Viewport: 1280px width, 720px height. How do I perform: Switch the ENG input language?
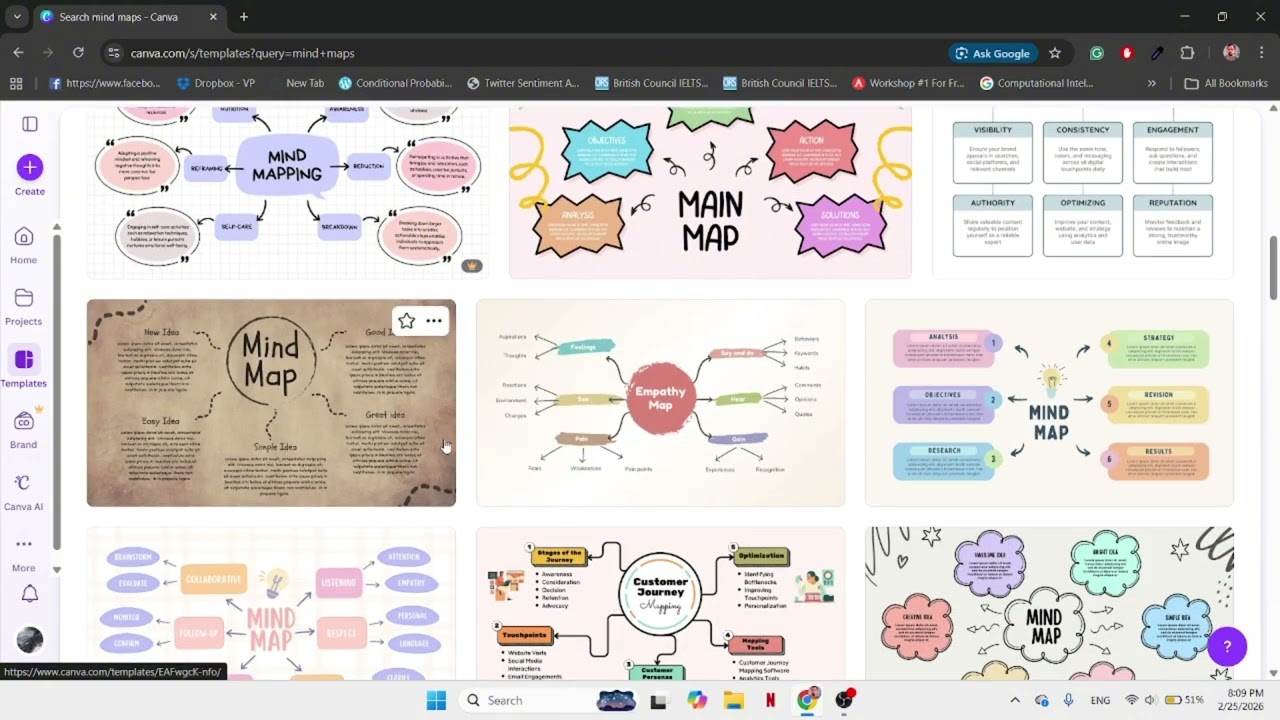pos(1100,700)
